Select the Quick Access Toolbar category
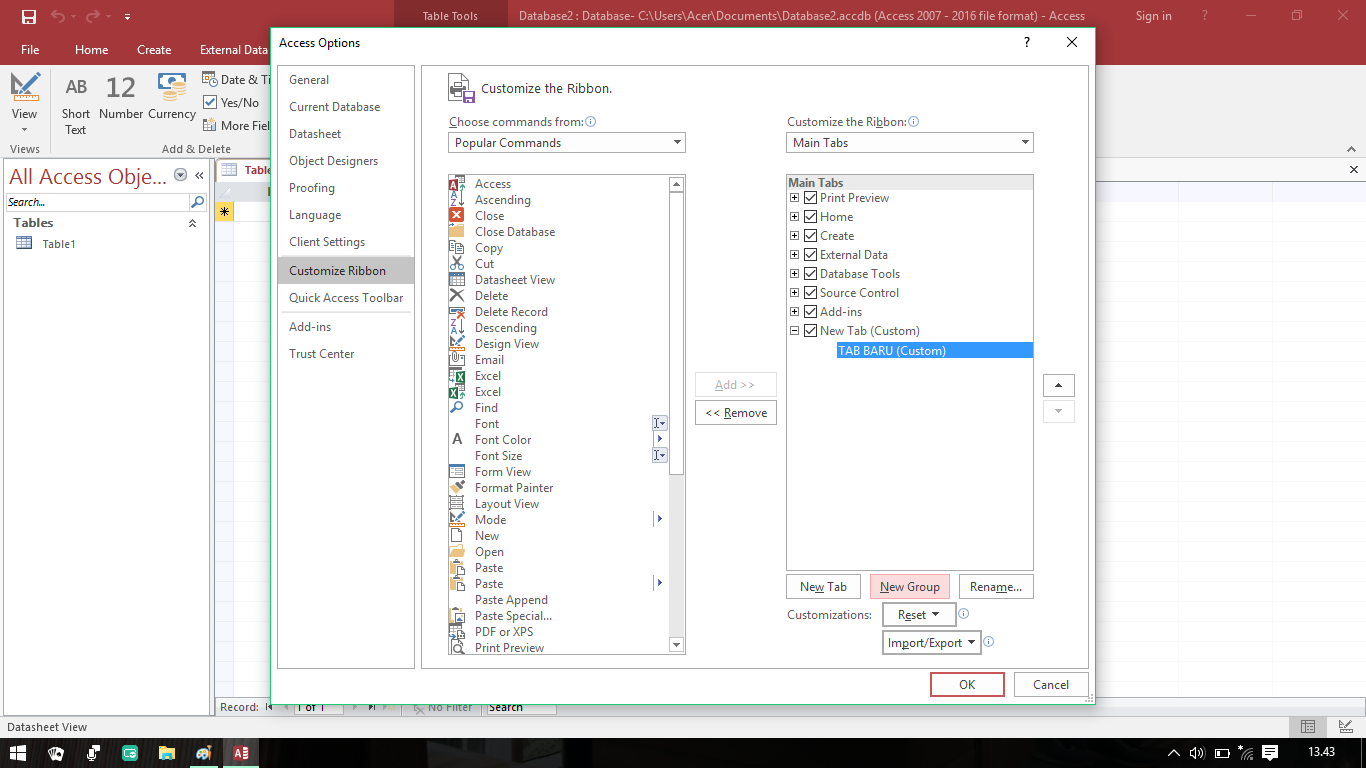The width and height of the screenshot is (1366, 768). tap(345, 297)
